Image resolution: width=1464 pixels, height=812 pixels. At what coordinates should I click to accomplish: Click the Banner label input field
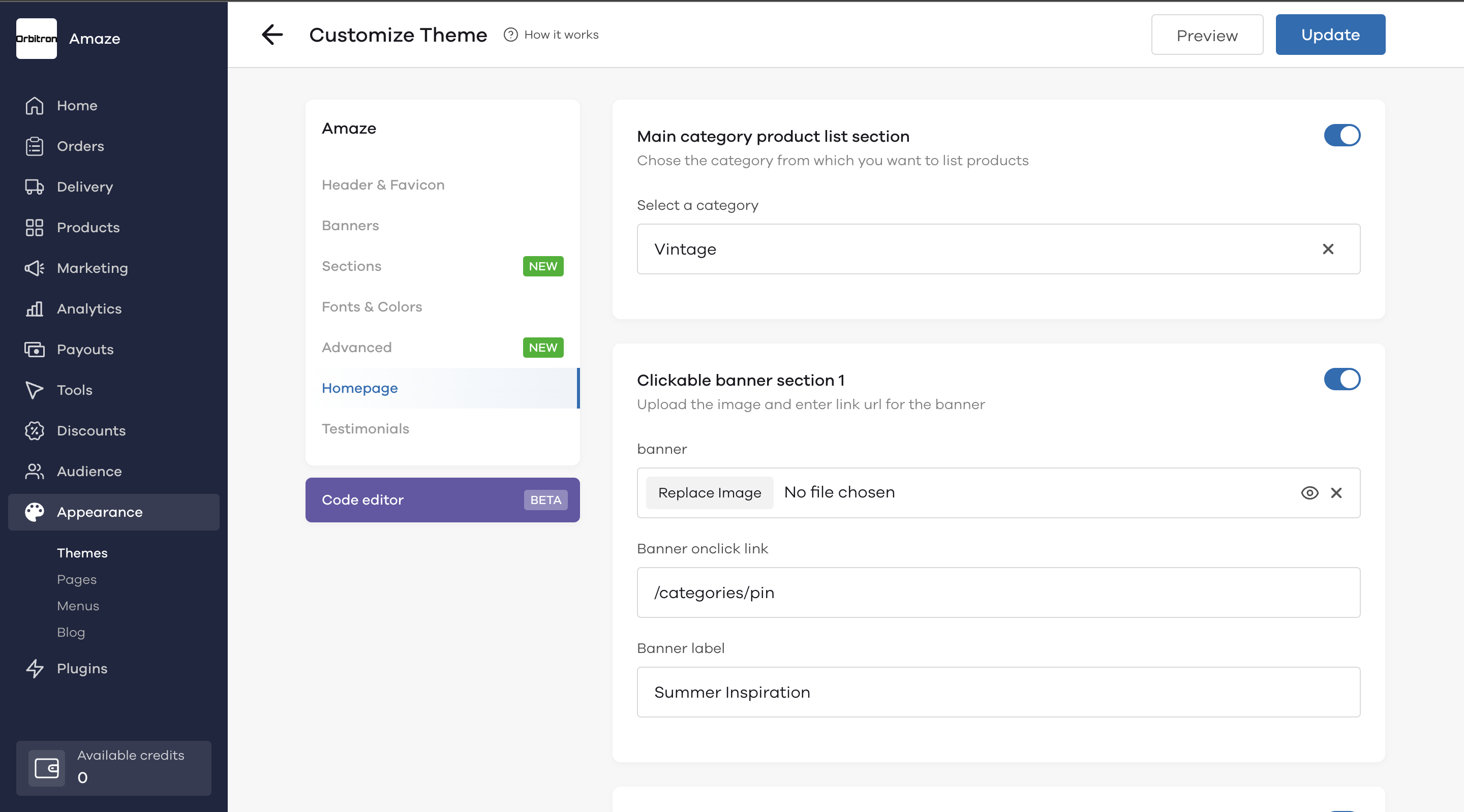pos(998,692)
